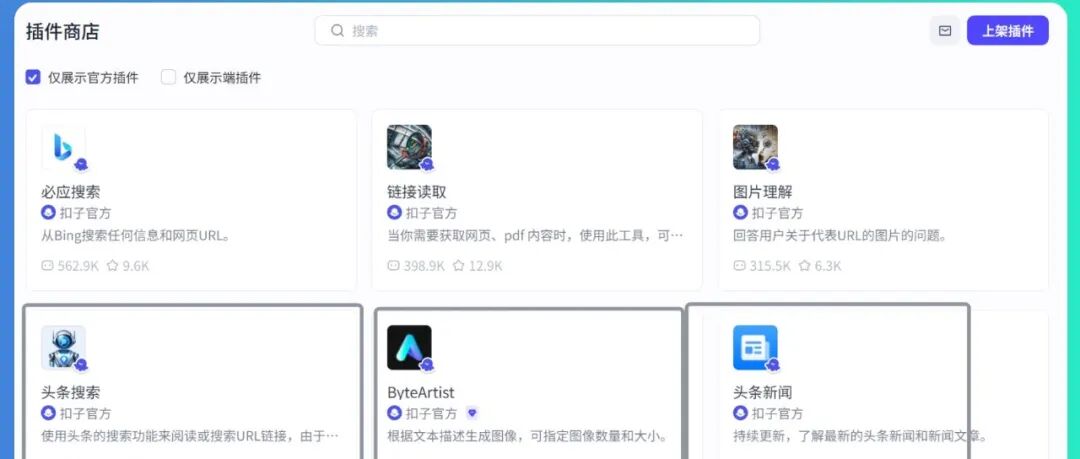Click the official badge on 图片理解 thumbnail
The height and width of the screenshot is (459, 1080).
(773, 164)
